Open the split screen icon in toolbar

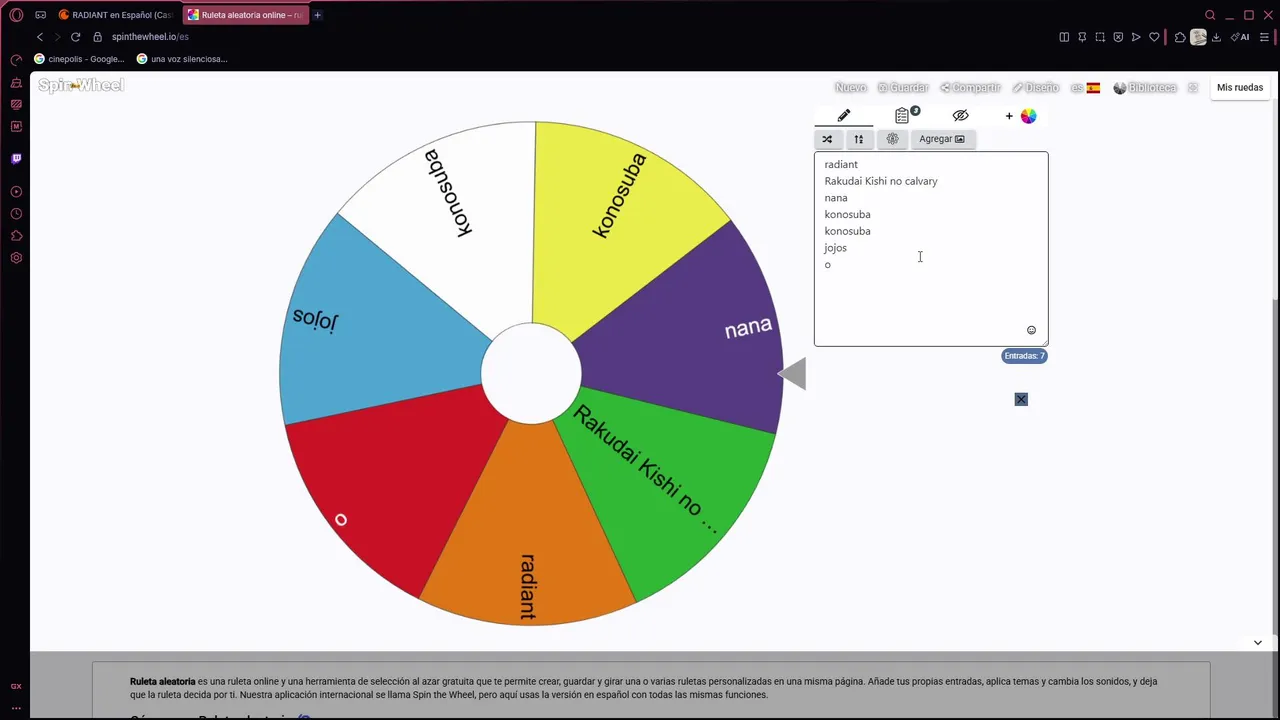[1064, 37]
